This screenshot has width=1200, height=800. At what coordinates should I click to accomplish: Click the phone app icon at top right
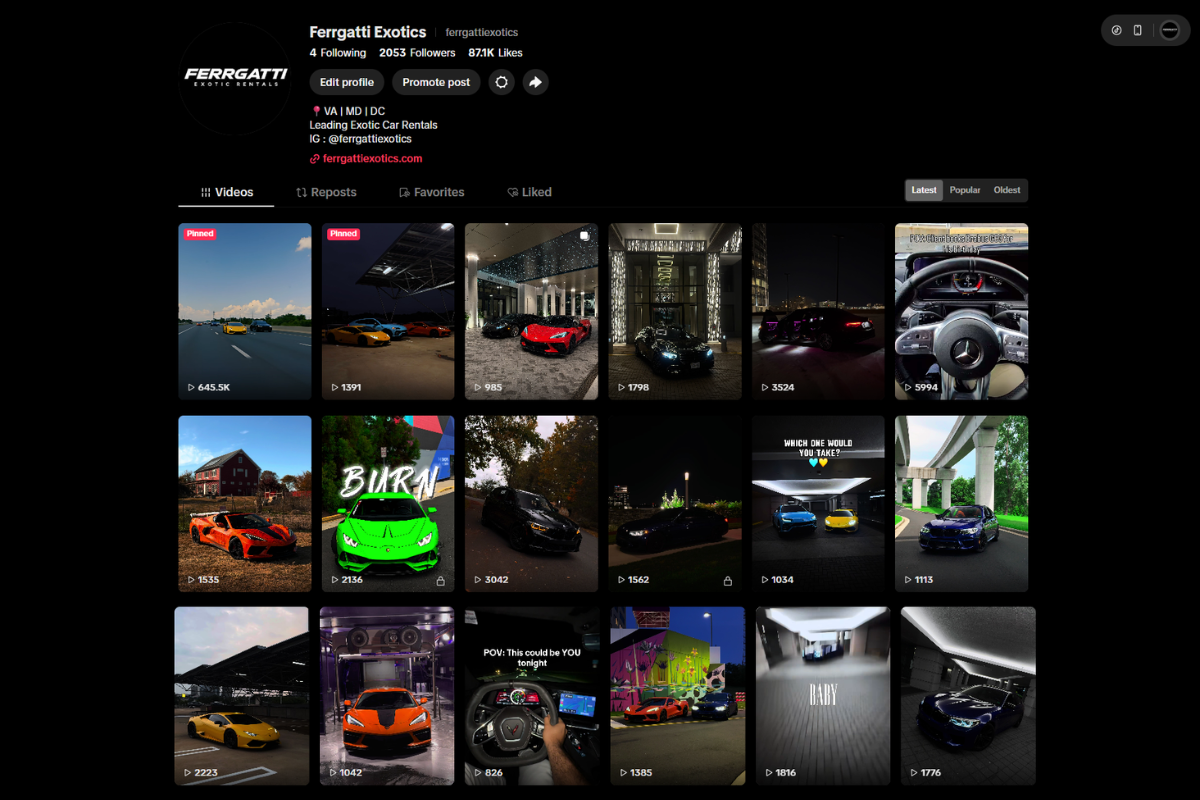pyautogui.click(x=1137, y=30)
